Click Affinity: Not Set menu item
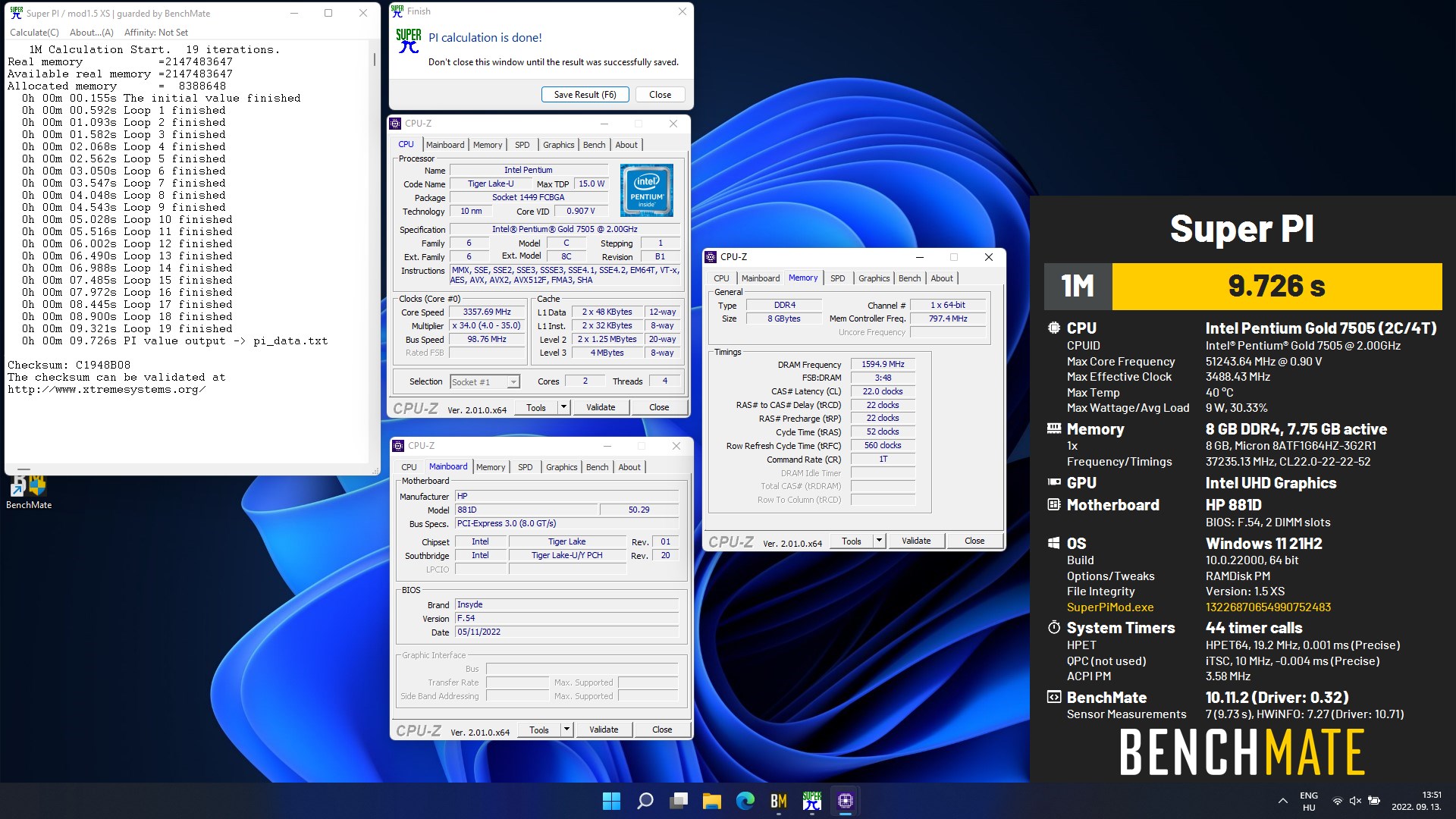 click(156, 33)
